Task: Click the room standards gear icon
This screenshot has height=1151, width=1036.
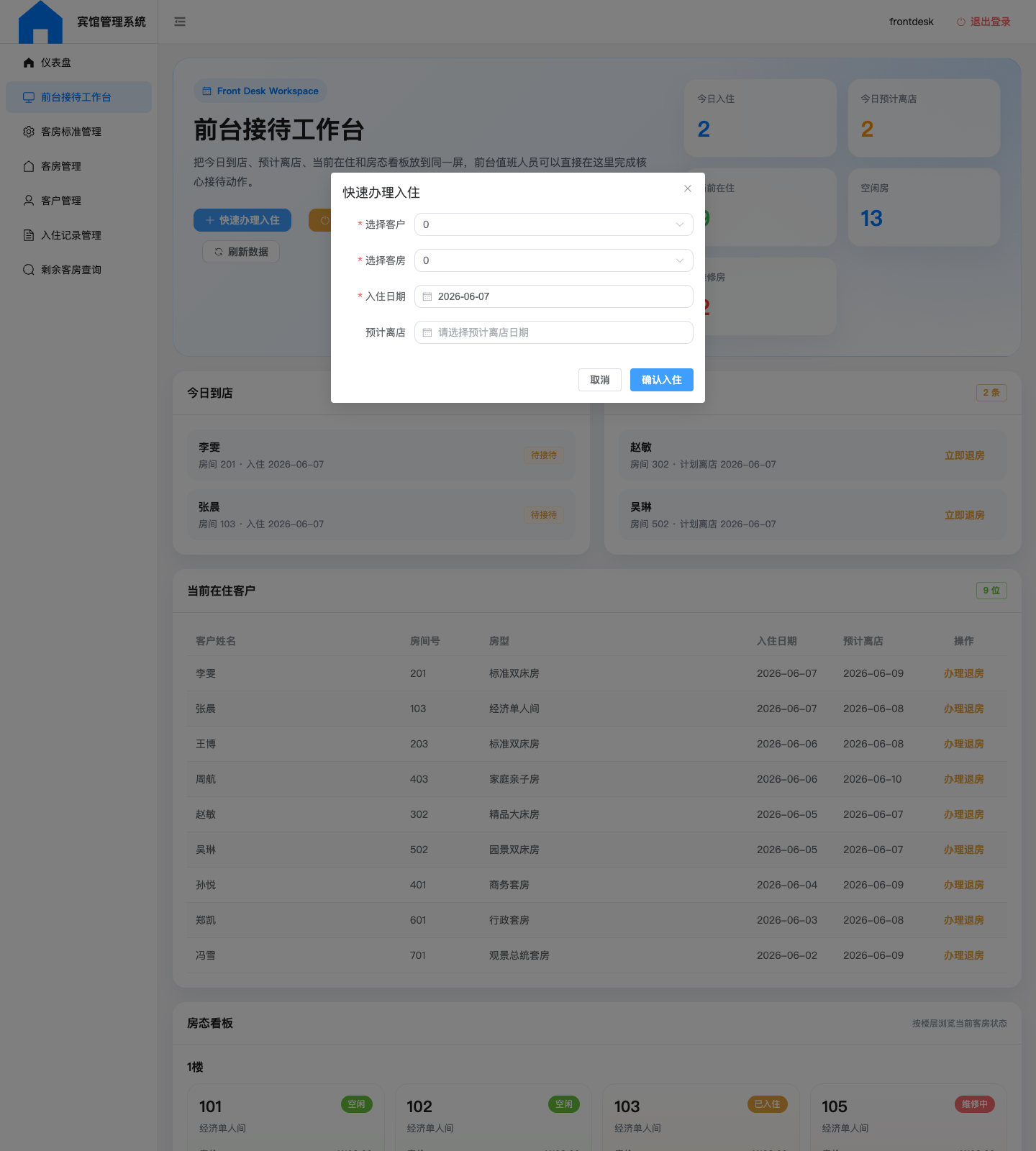Action: (x=29, y=132)
